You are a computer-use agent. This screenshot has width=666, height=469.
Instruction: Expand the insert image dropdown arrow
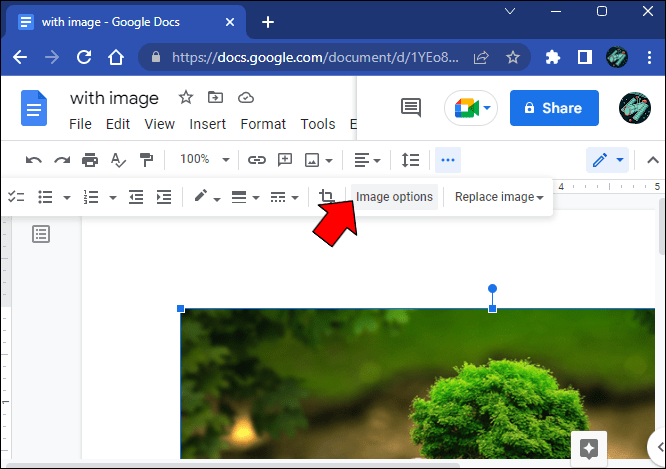tap(329, 161)
